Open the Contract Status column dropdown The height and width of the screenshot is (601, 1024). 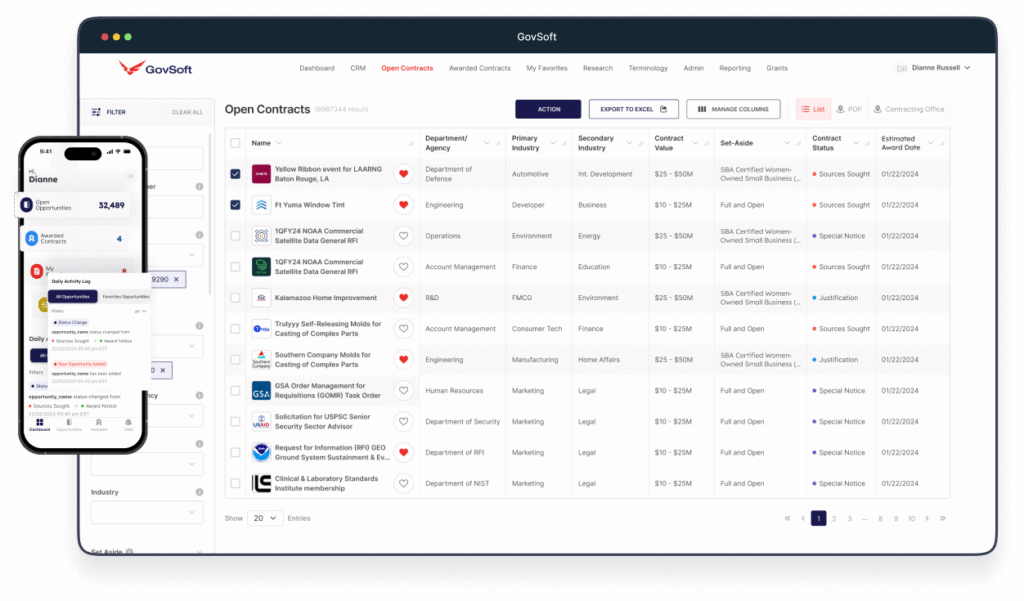pos(856,143)
